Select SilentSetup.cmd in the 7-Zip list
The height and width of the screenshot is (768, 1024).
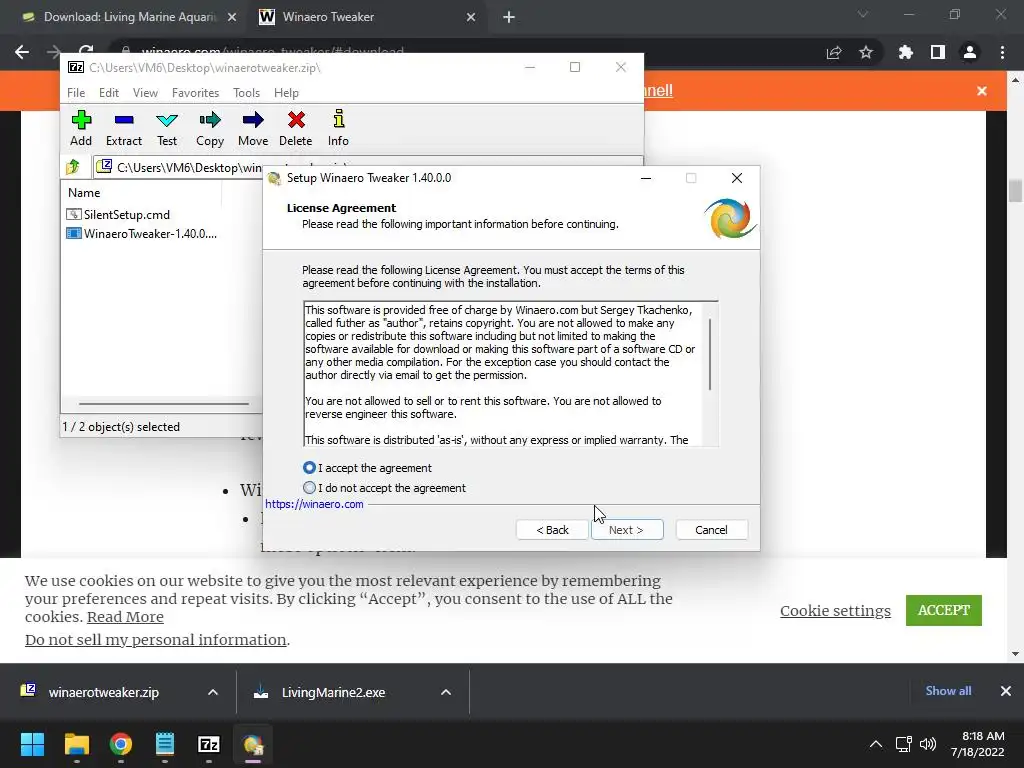point(118,214)
